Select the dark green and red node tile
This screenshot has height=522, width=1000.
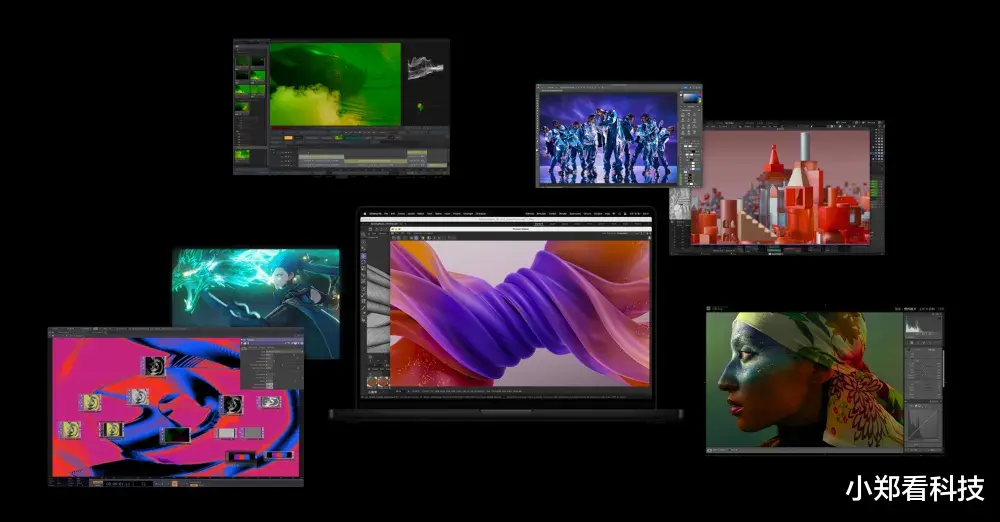(177, 435)
